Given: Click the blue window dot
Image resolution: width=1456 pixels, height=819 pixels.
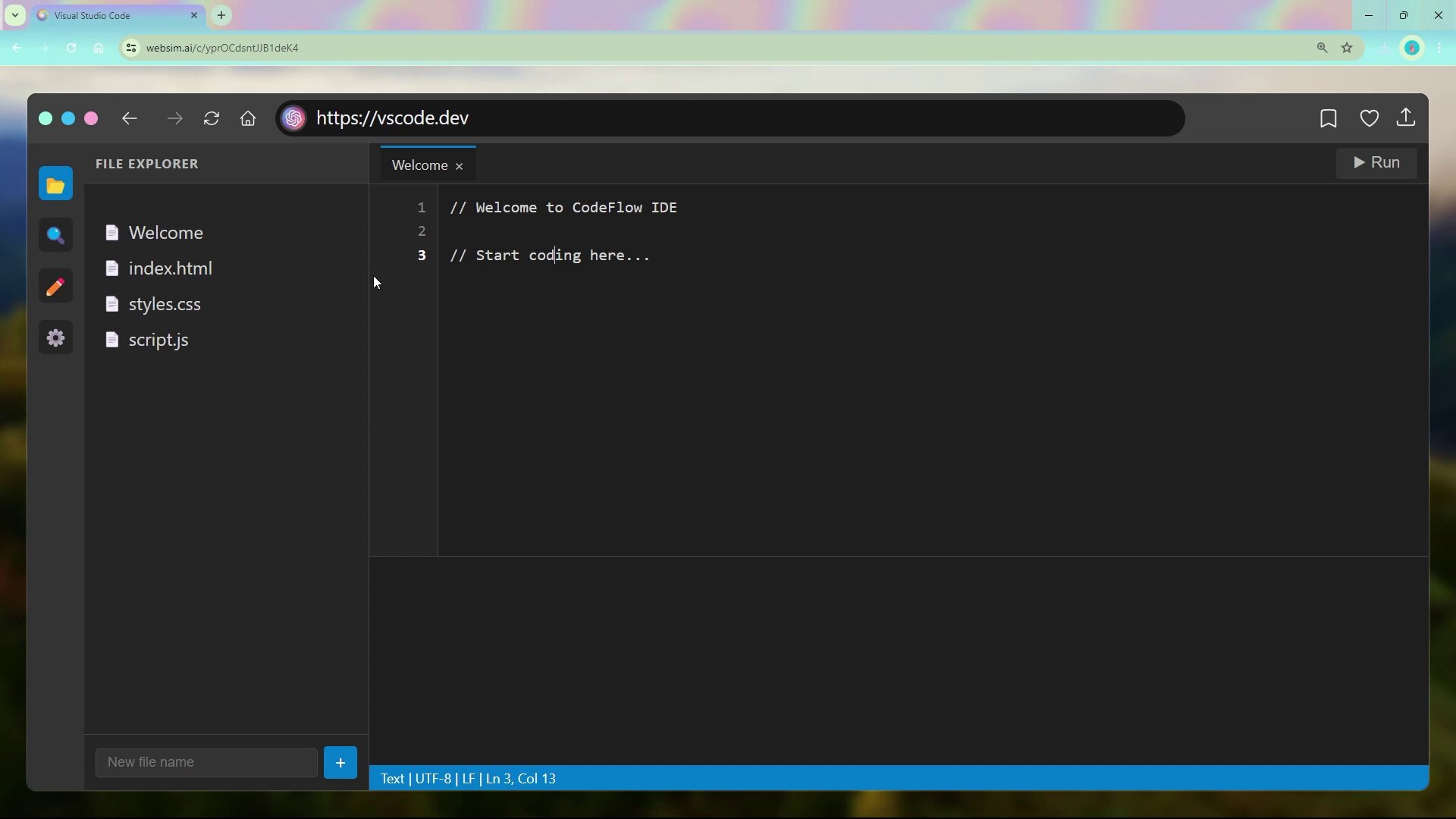Looking at the screenshot, I should click(68, 118).
